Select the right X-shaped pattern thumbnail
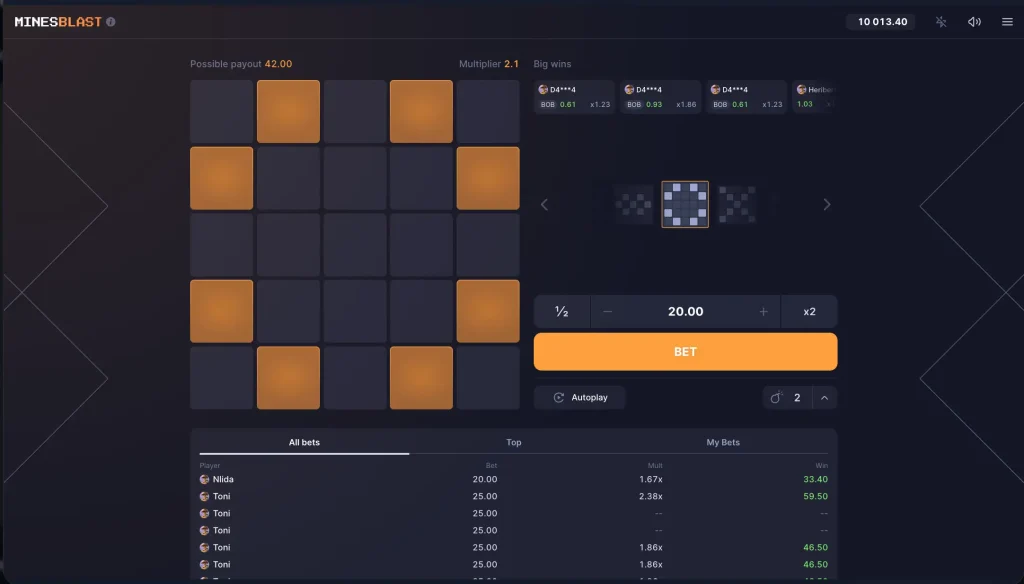 (x=737, y=205)
